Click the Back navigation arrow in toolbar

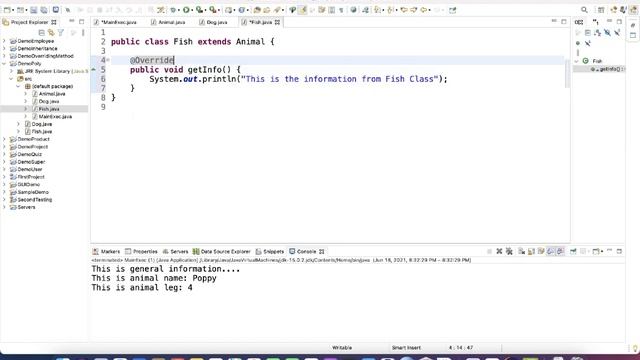coord(424,10)
